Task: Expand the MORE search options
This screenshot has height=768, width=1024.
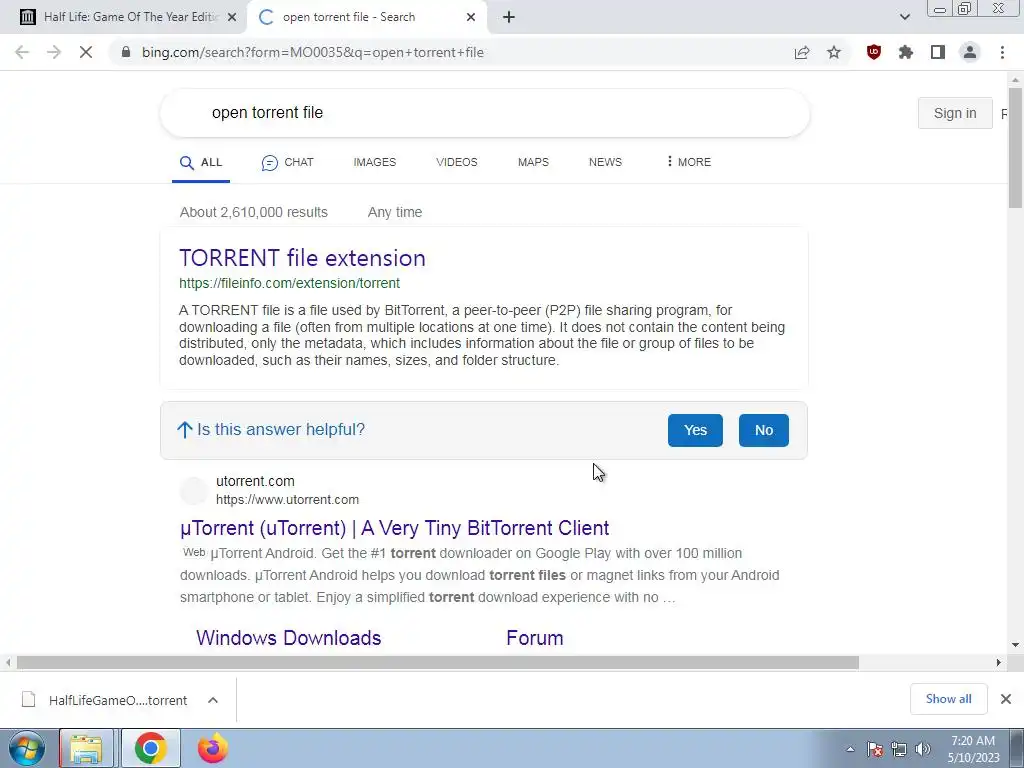Action: [x=688, y=162]
